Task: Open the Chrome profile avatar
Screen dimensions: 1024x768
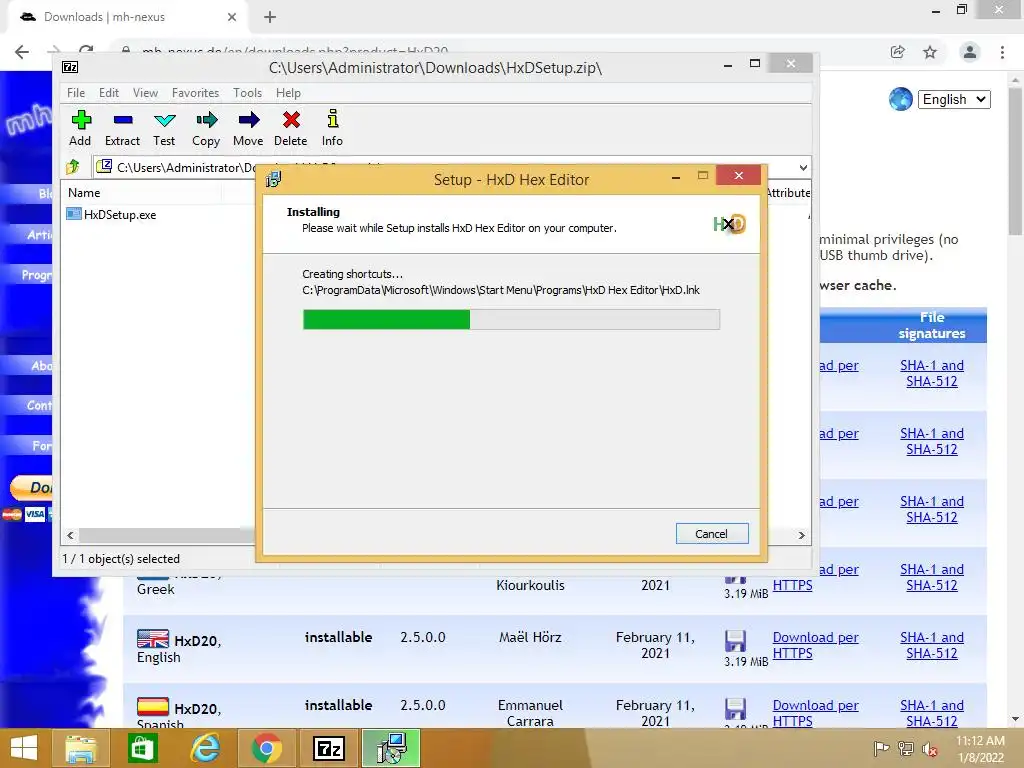Action: tap(970, 52)
